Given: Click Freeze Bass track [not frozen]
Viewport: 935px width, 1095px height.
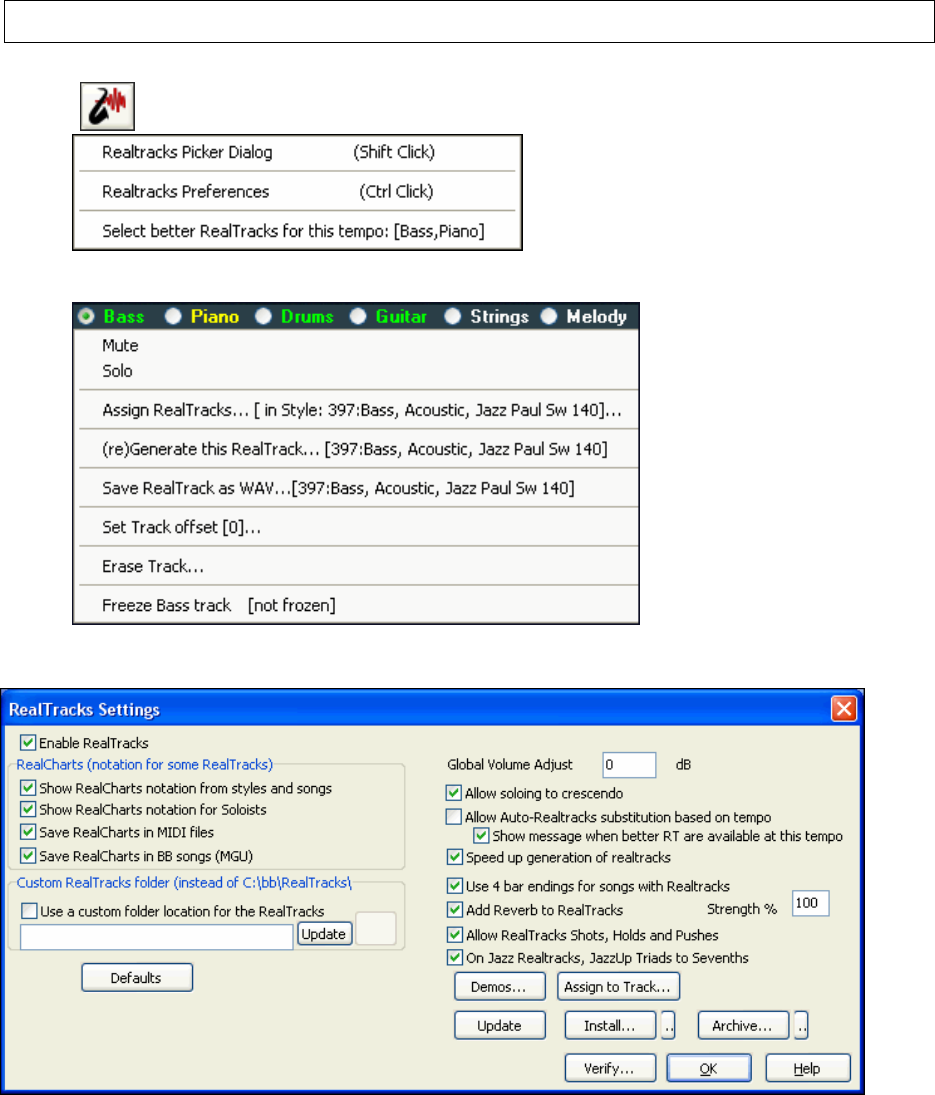Looking at the screenshot, I should click(x=356, y=605).
